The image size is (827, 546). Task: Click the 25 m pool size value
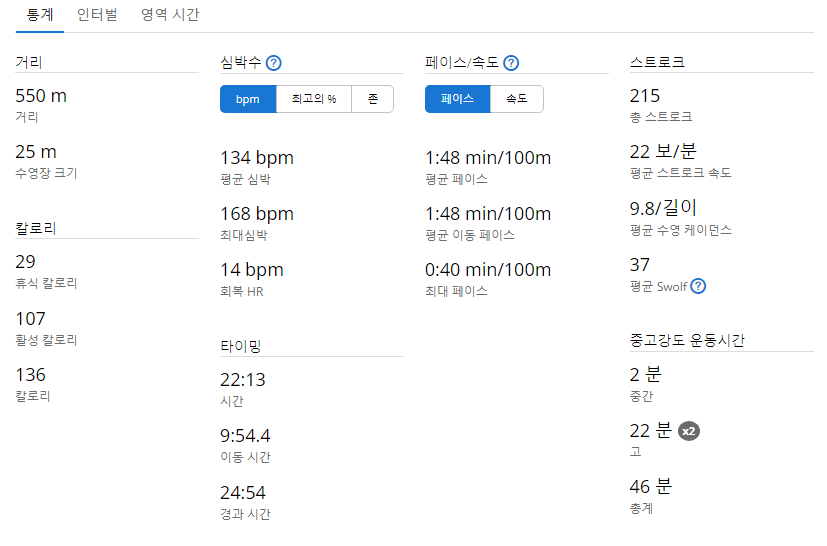click(36, 152)
